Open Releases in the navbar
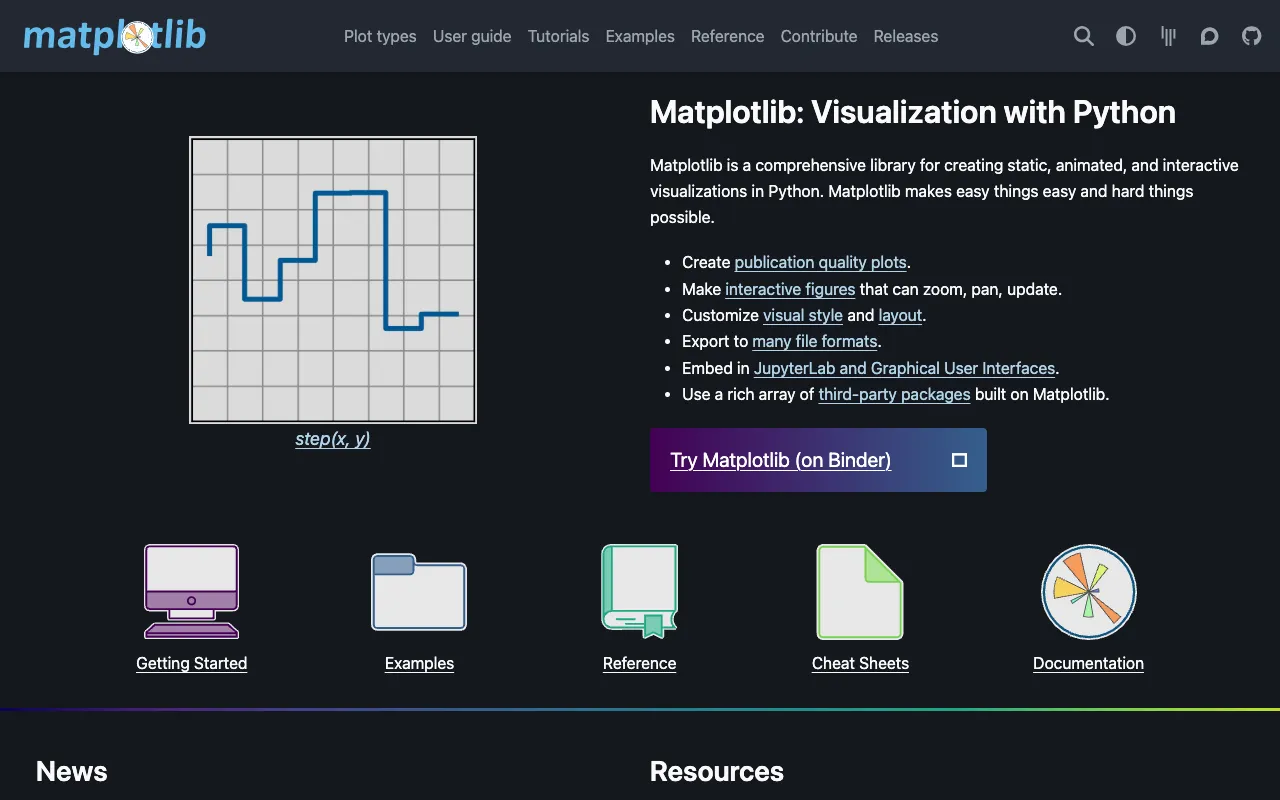The width and height of the screenshot is (1280, 800). pyautogui.click(x=906, y=36)
